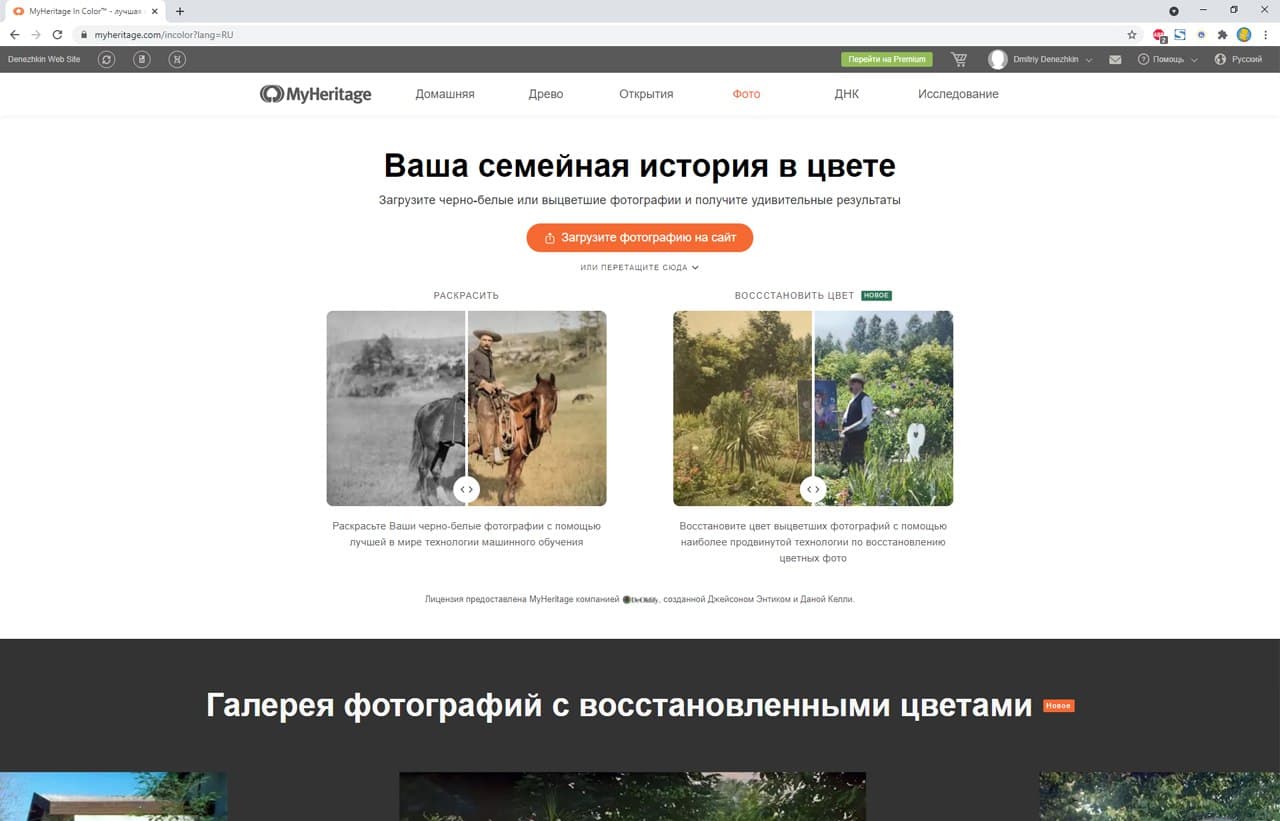Viewport: 1280px width, 821px height.
Task: Reload the page with the refresh icon
Action: coord(58,34)
